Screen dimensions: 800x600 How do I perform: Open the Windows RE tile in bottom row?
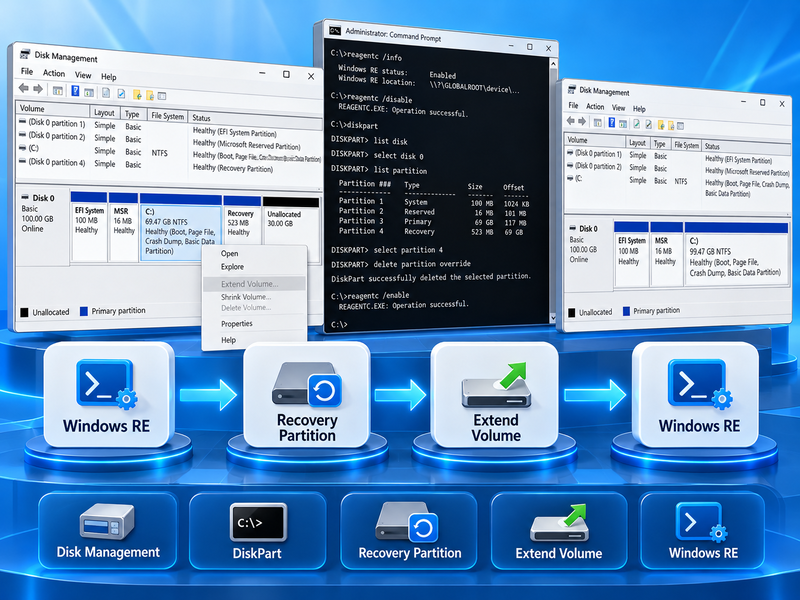tap(703, 530)
